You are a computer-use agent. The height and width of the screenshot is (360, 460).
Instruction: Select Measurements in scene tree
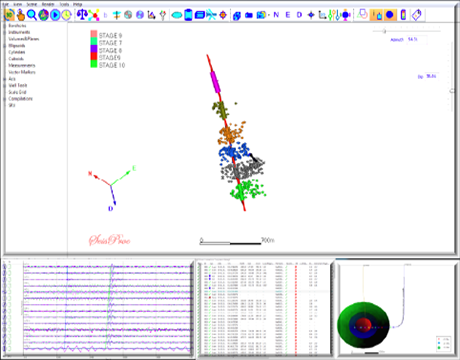(22, 66)
